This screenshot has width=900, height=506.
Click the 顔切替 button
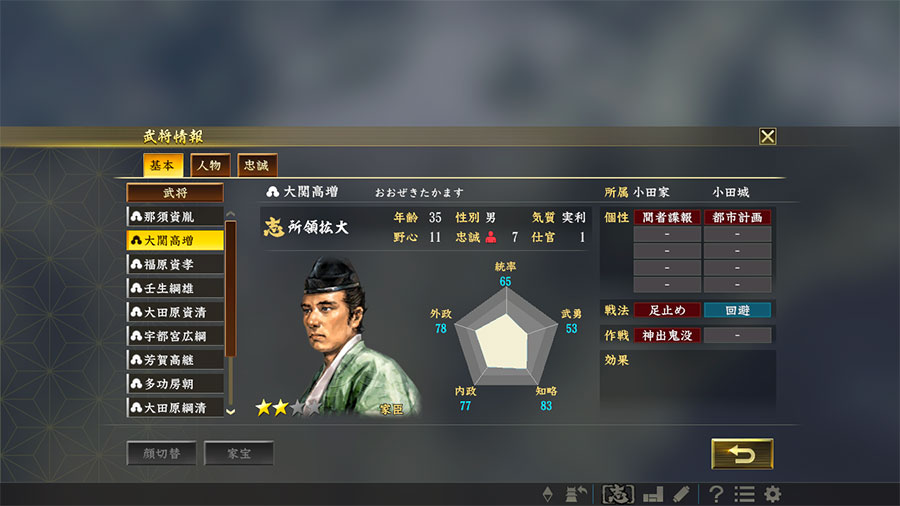[162, 453]
